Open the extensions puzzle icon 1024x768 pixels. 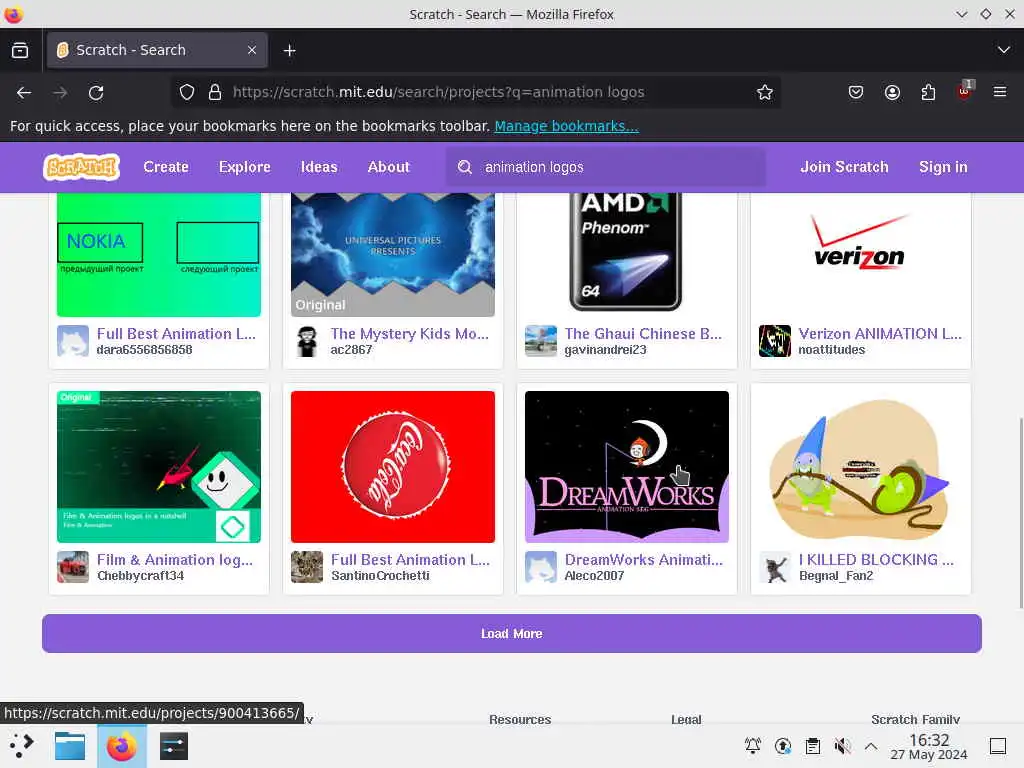point(928,93)
